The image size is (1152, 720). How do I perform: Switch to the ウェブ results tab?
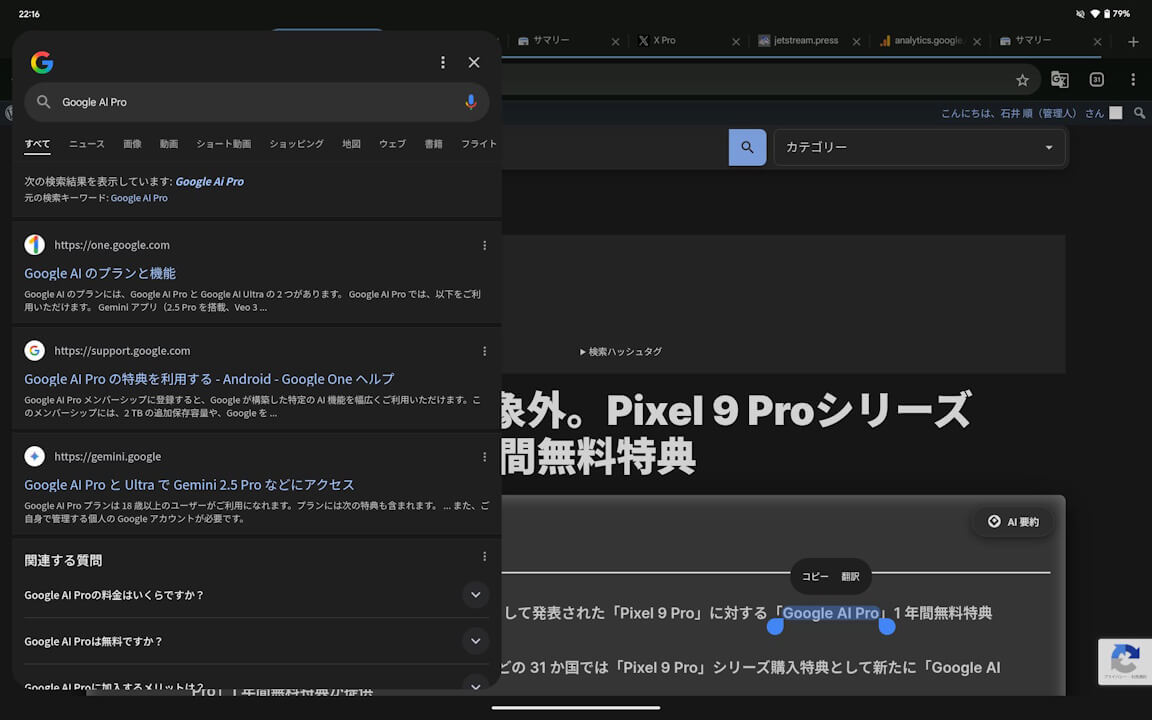coord(392,144)
